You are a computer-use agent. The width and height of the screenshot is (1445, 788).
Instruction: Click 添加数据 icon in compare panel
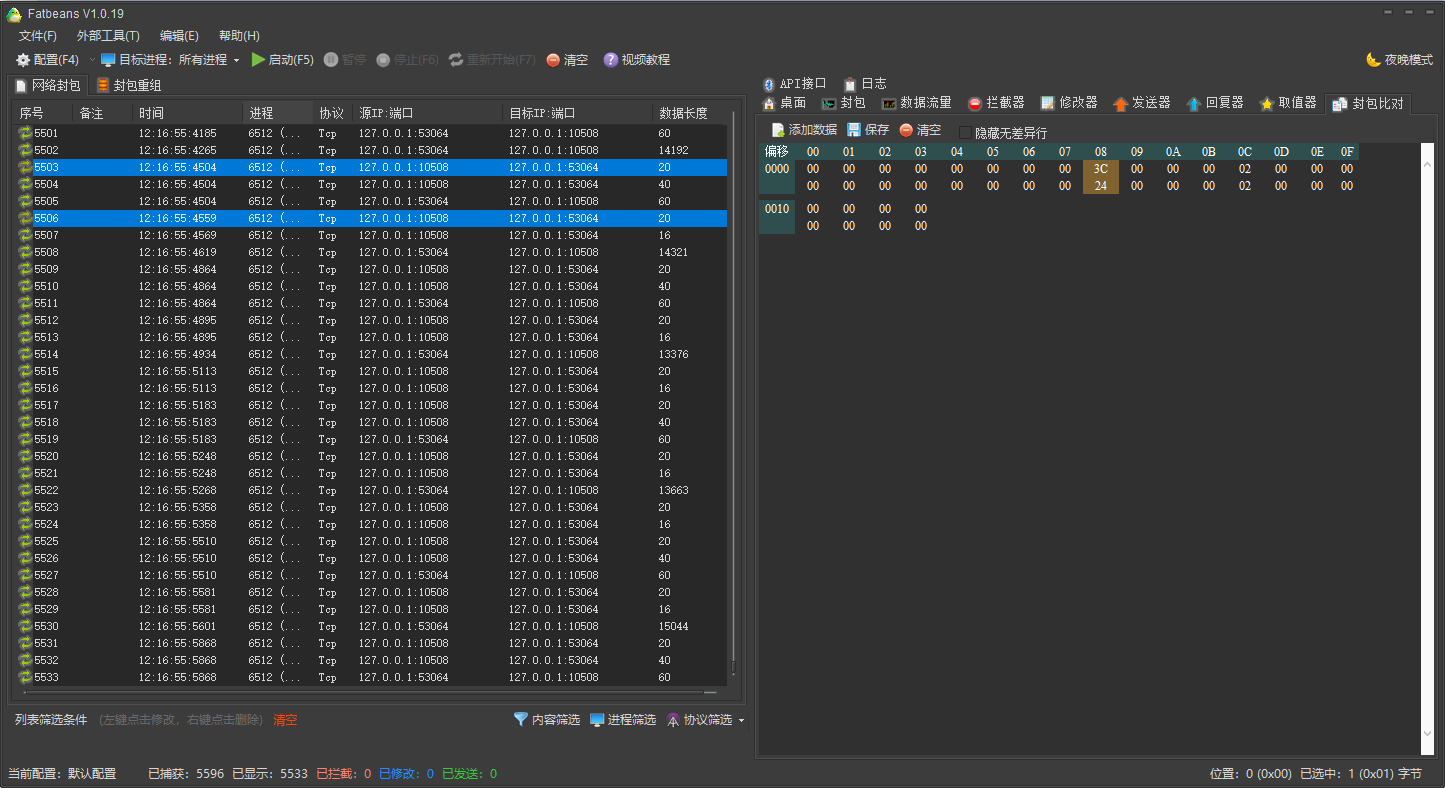pos(778,130)
